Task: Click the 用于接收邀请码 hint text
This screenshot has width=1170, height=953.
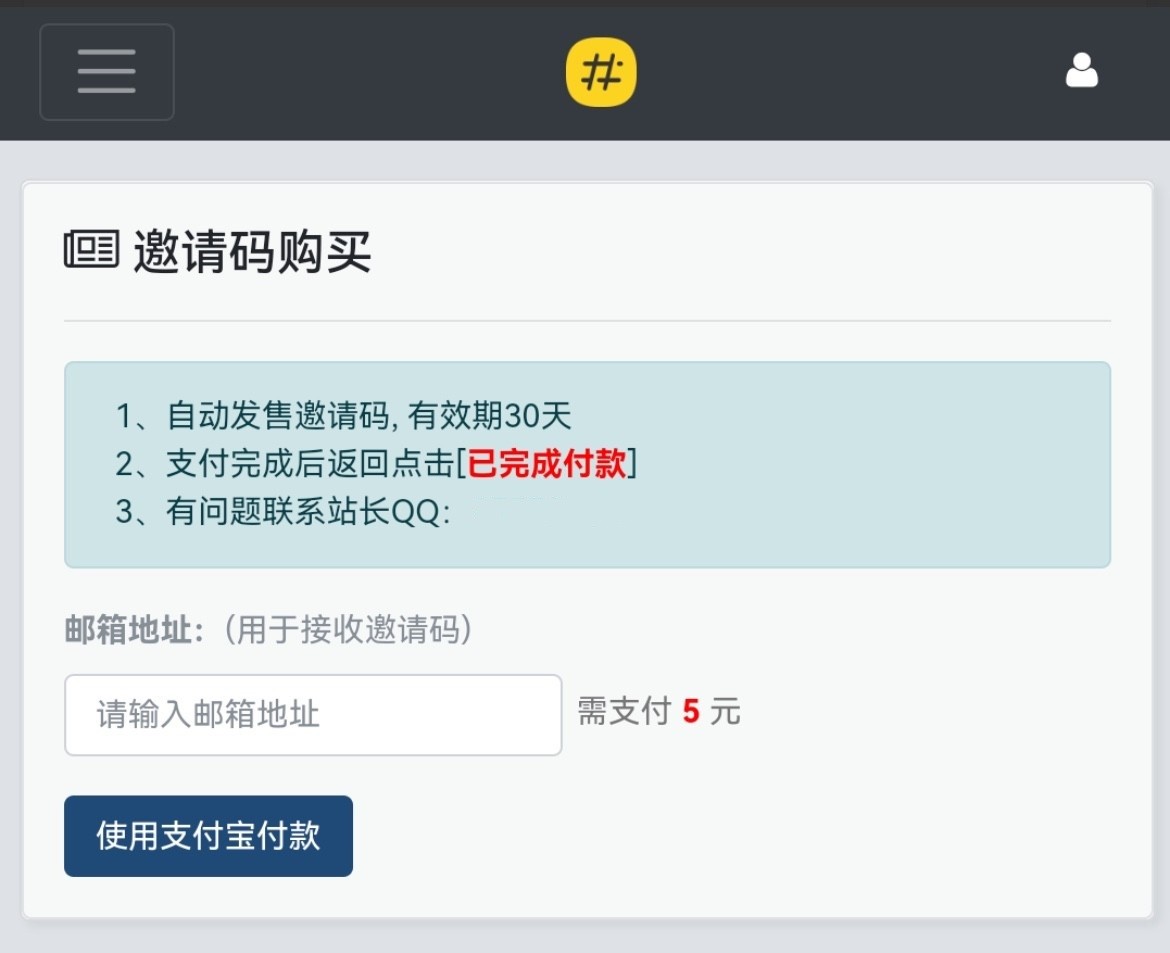Action: 347,630
